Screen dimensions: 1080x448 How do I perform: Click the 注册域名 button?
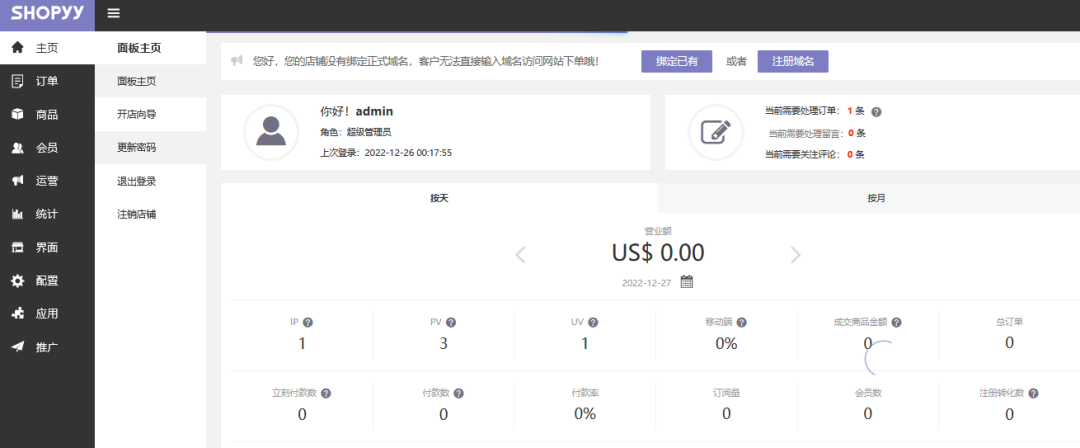coord(793,61)
